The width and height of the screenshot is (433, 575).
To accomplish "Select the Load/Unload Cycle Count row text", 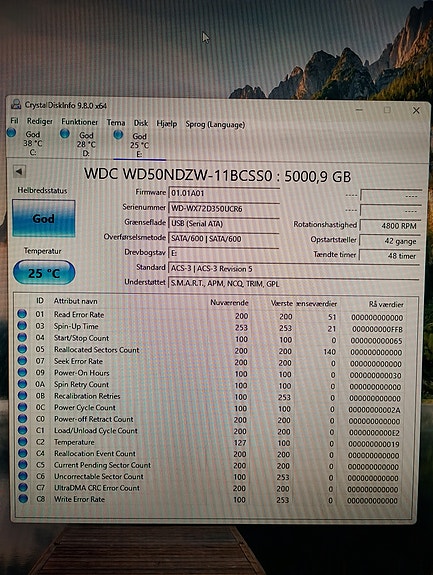I will pyautogui.click(x=96, y=431).
